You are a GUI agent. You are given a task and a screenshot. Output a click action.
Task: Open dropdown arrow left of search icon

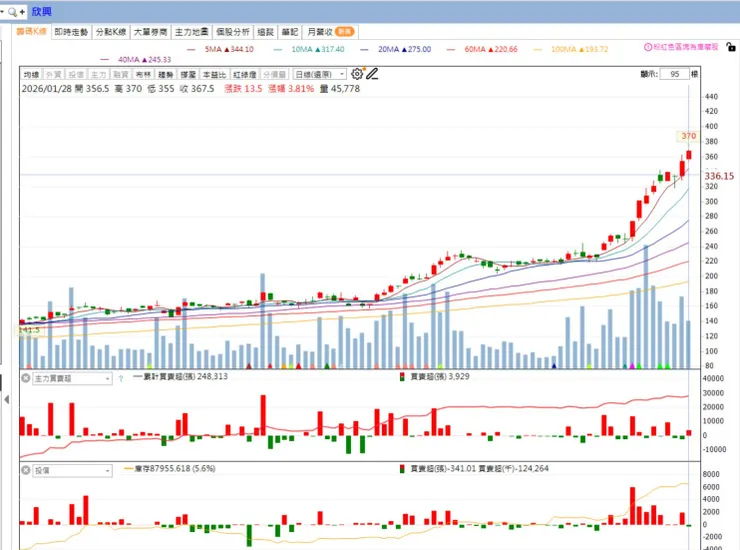click(2, 12)
